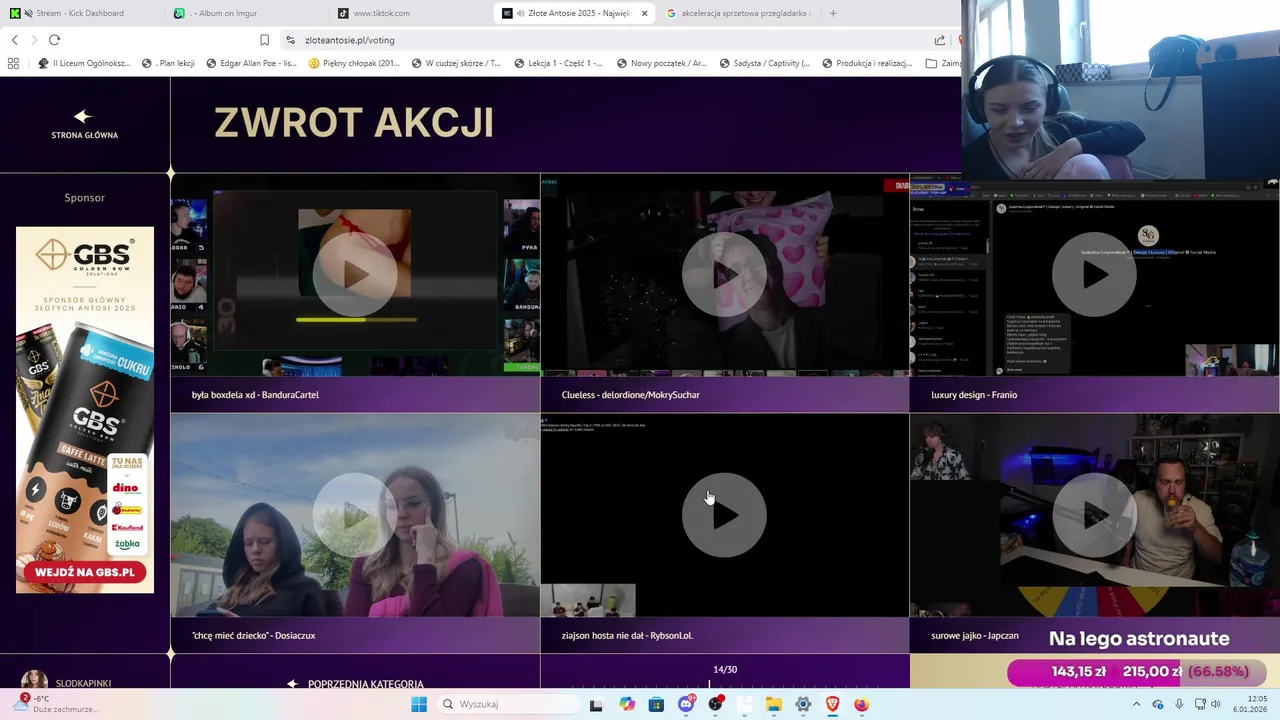Play the chcę mieć dziecko - Dosiaczux clip
The height and width of the screenshot is (720, 1280).
coord(354,515)
